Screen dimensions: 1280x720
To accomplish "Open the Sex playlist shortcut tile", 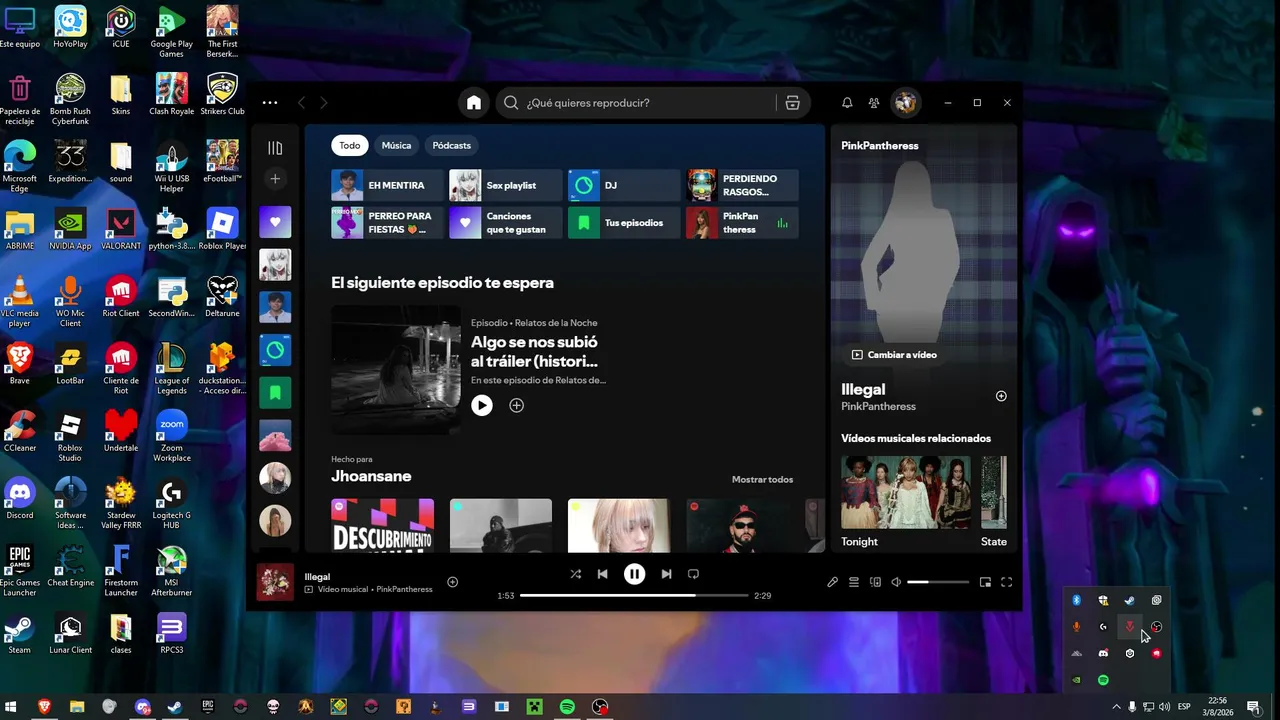I will (505, 185).
